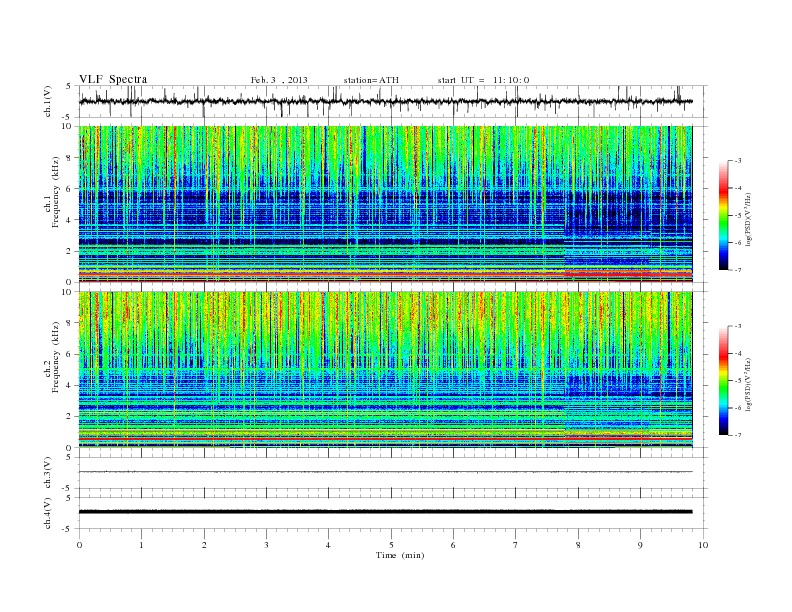Screen dimensions: 792x612
Task: Click the "-7" label on ch.1 colorbar
Action: point(738,270)
